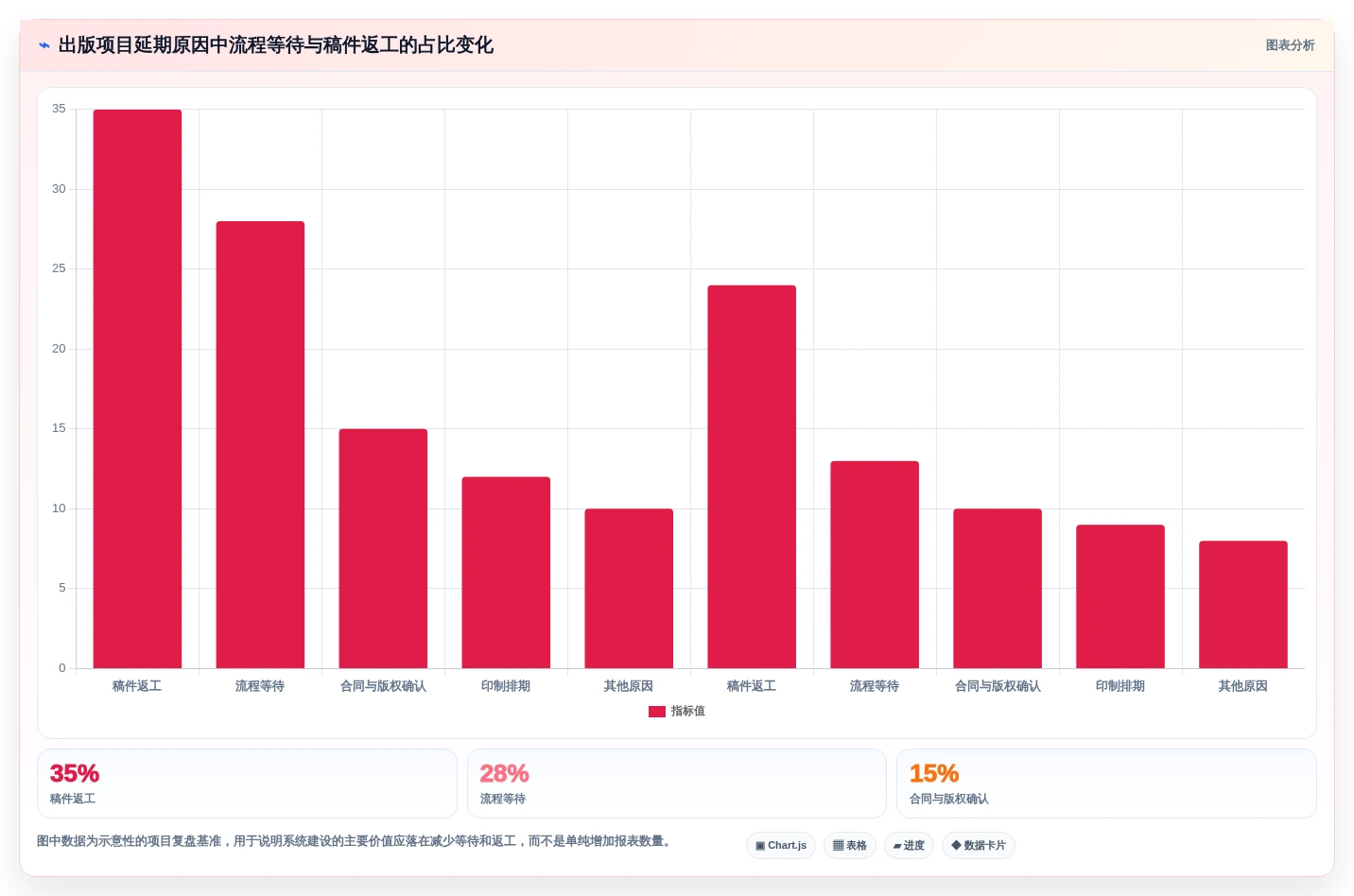Click the second 合同与版权确认 bar valued 10
1354x896 pixels.
[x=998, y=588]
